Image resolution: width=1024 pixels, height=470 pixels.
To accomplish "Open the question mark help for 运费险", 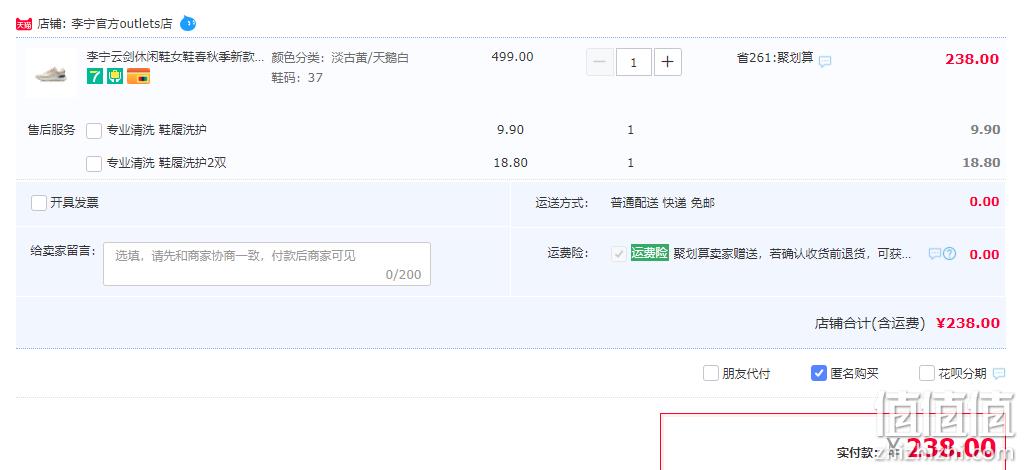I will [x=949, y=254].
